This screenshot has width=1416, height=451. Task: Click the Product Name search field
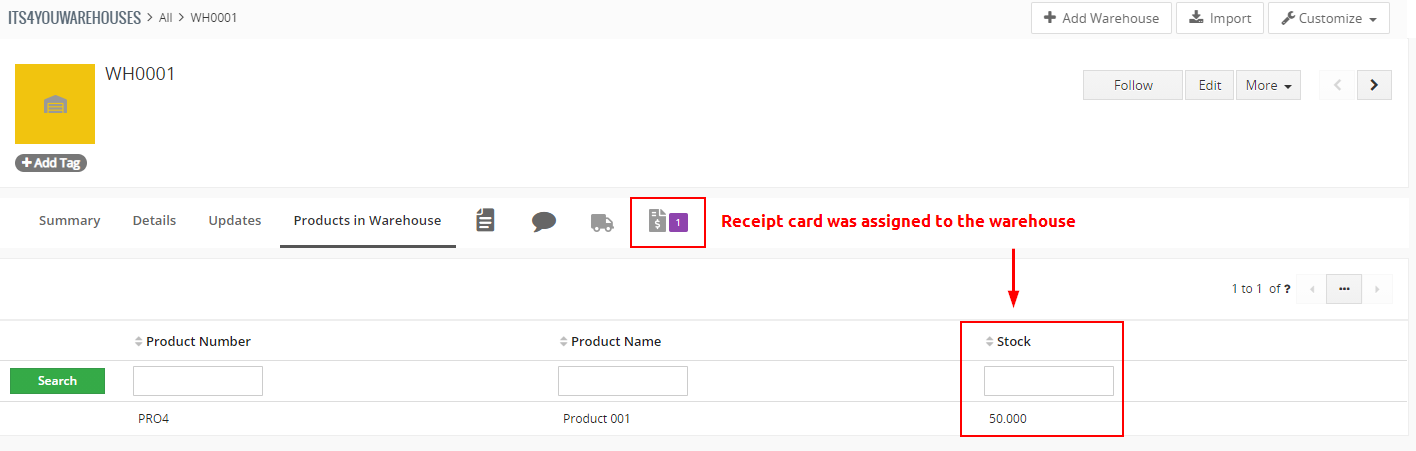pos(622,381)
